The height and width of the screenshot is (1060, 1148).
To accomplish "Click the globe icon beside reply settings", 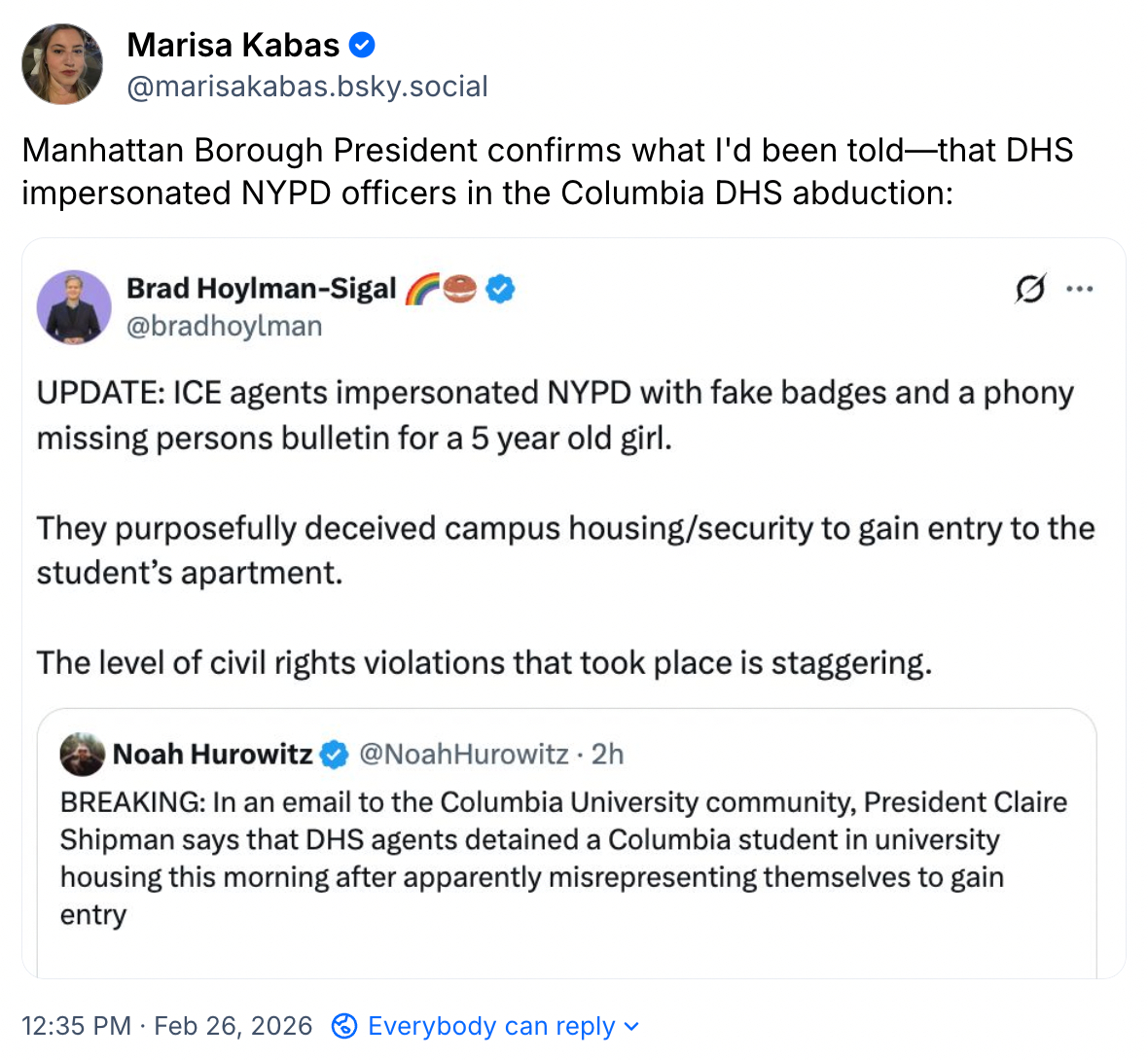I will click(x=344, y=1026).
